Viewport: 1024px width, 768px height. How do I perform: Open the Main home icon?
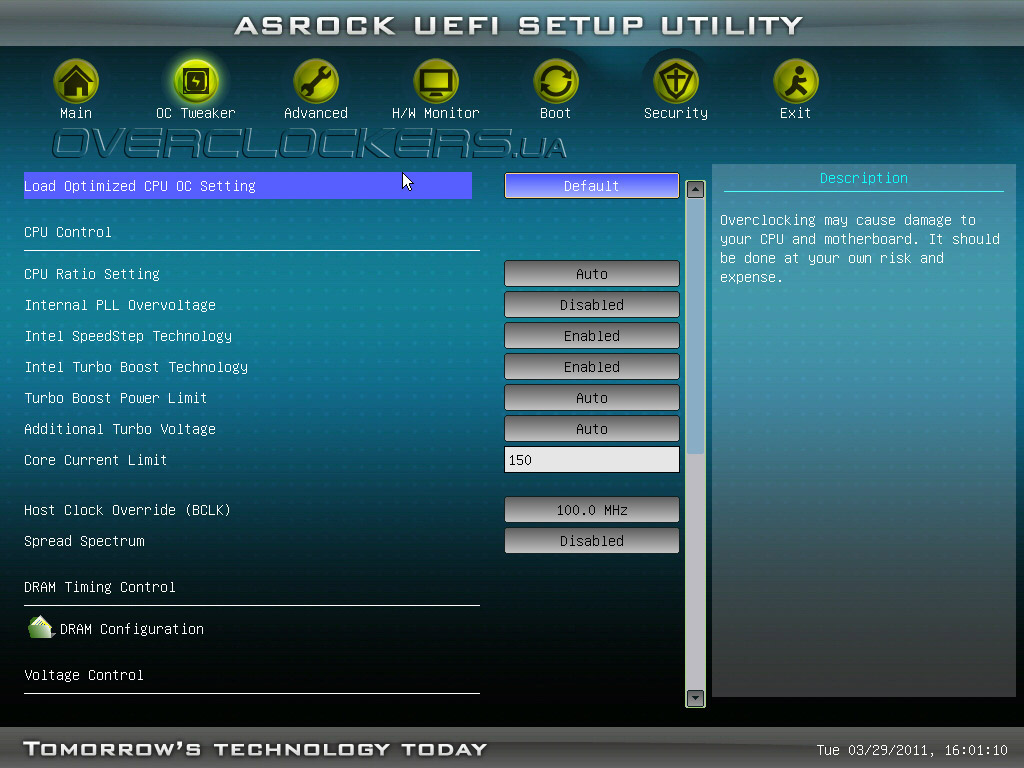76,82
